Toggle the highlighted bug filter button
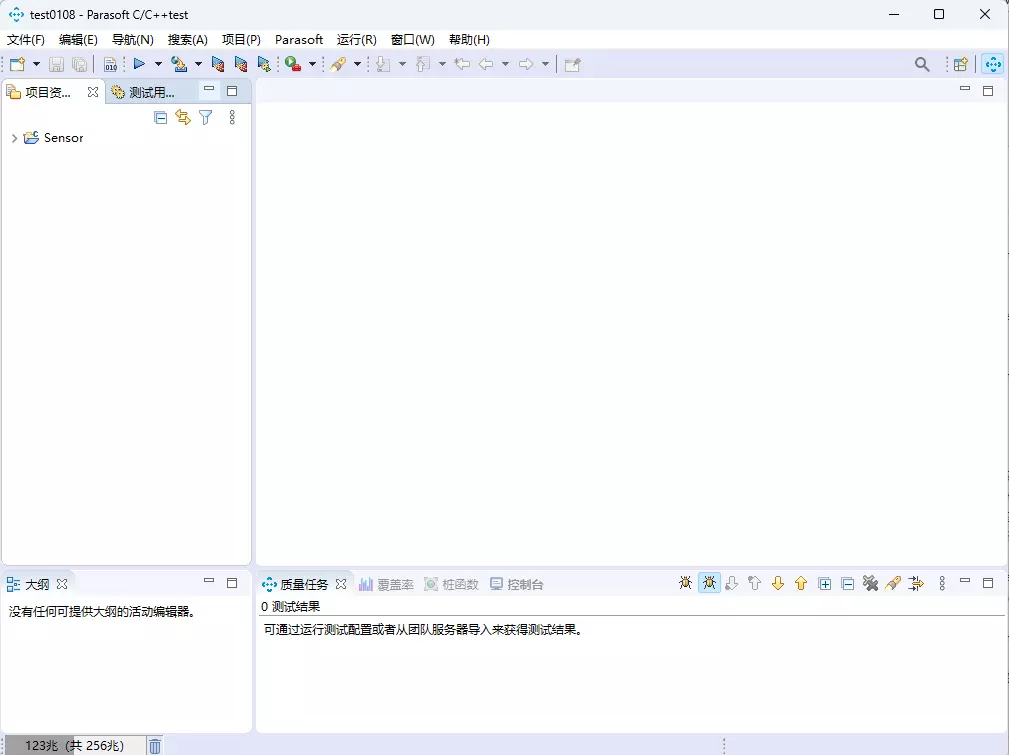 709,583
